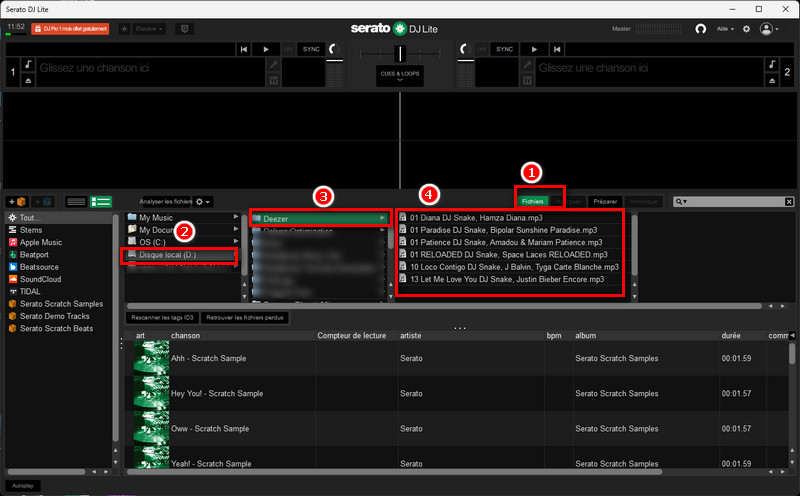Open the Étendue view mode dropdown
The height and width of the screenshot is (496, 800).
[x=149, y=29]
